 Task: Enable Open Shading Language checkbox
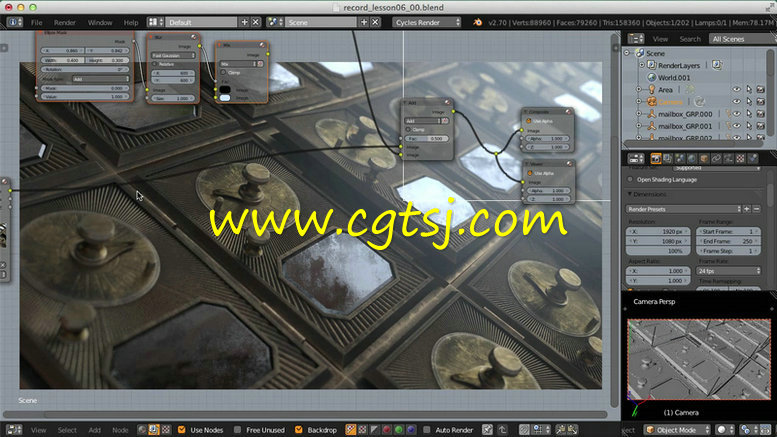(630, 179)
